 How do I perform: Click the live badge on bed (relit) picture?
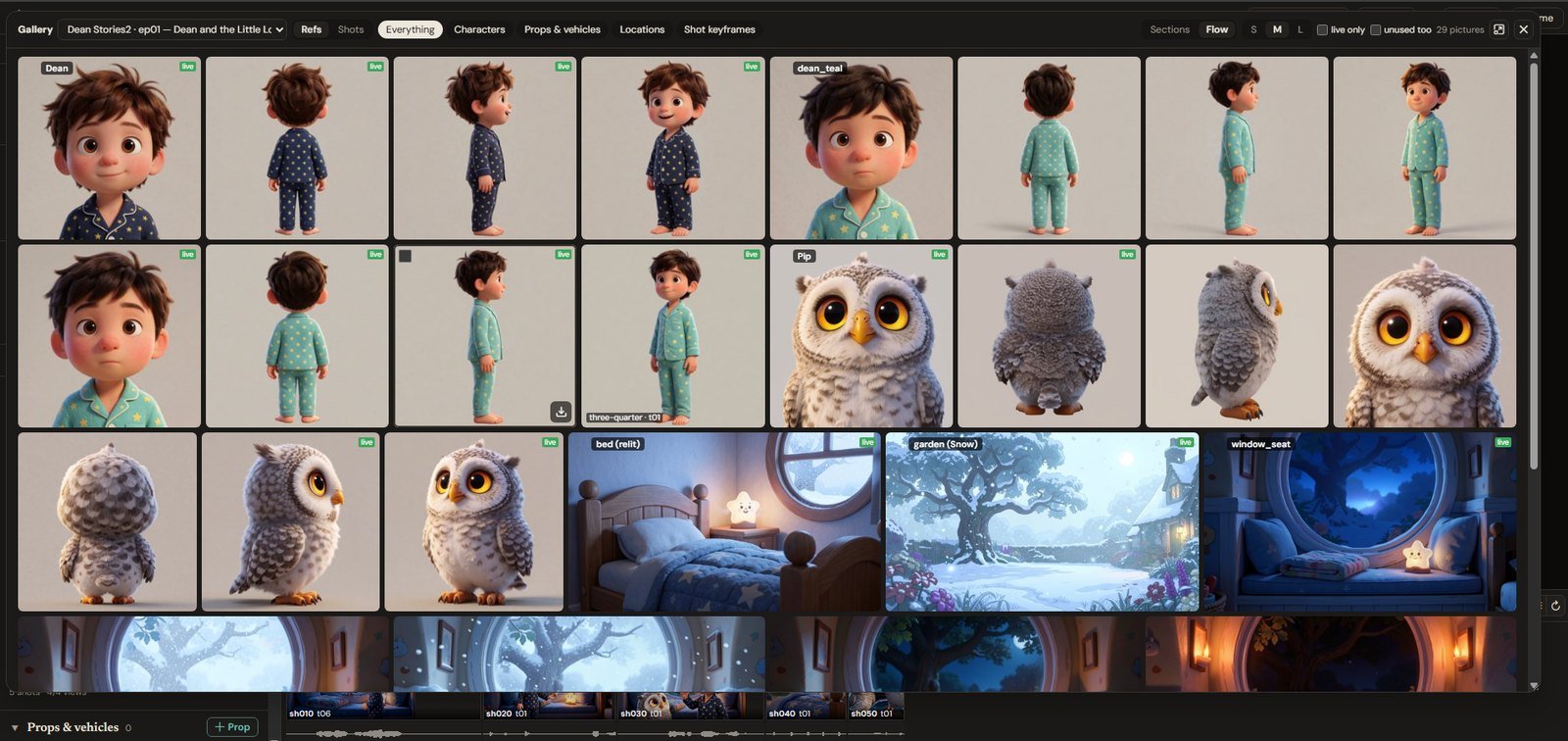click(866, 442)
